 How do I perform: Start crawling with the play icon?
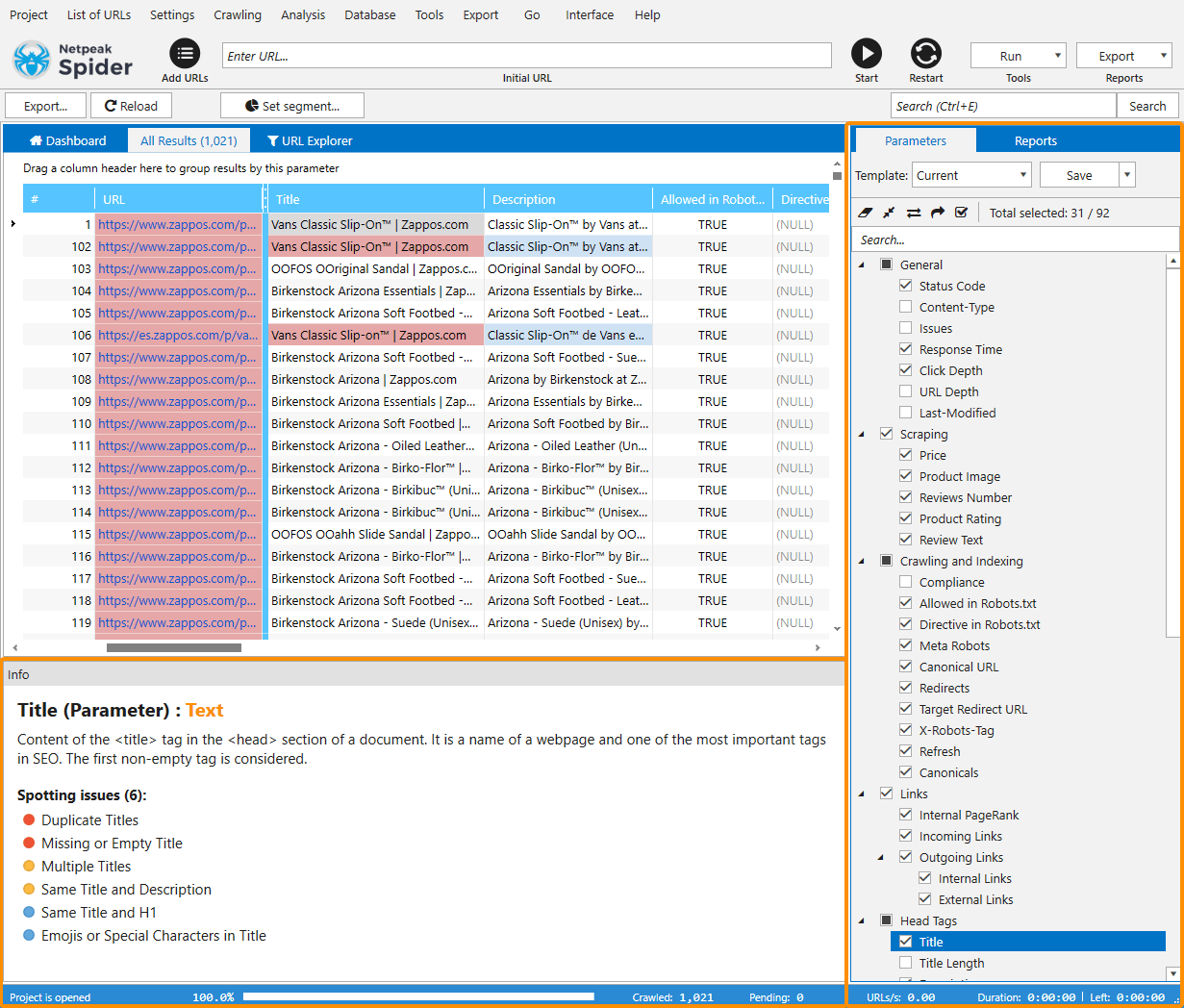tap(866, 54)
